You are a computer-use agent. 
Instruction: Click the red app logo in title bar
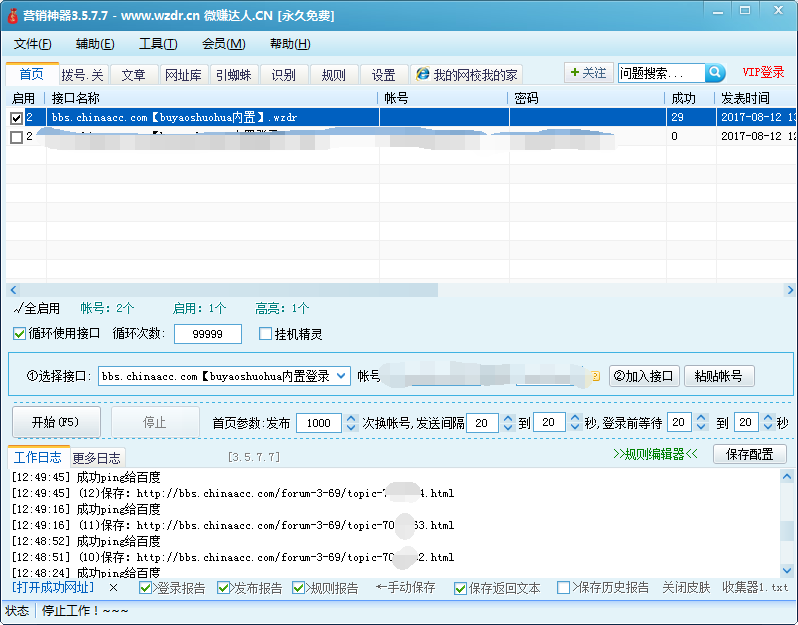(x=12, y=15)
